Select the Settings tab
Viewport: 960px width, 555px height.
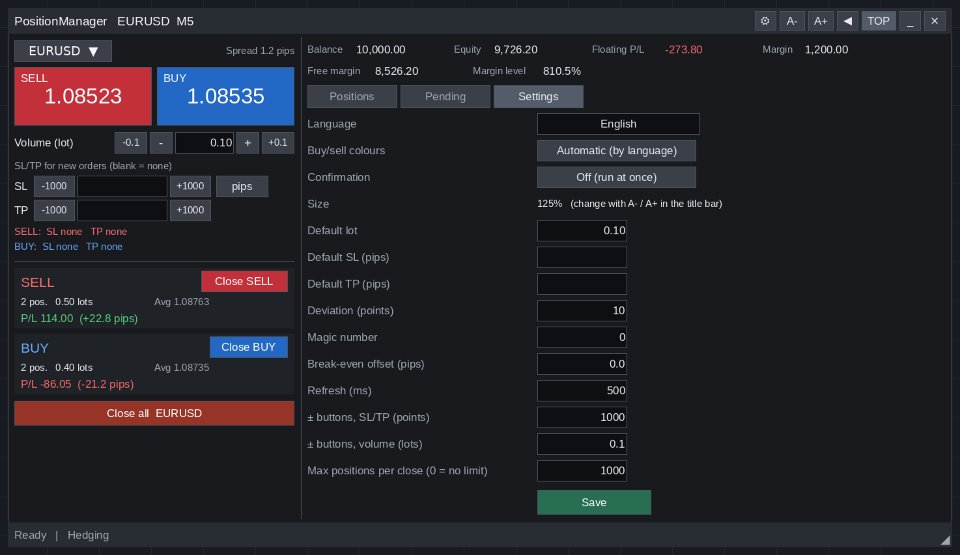click(x=538, y=97)
